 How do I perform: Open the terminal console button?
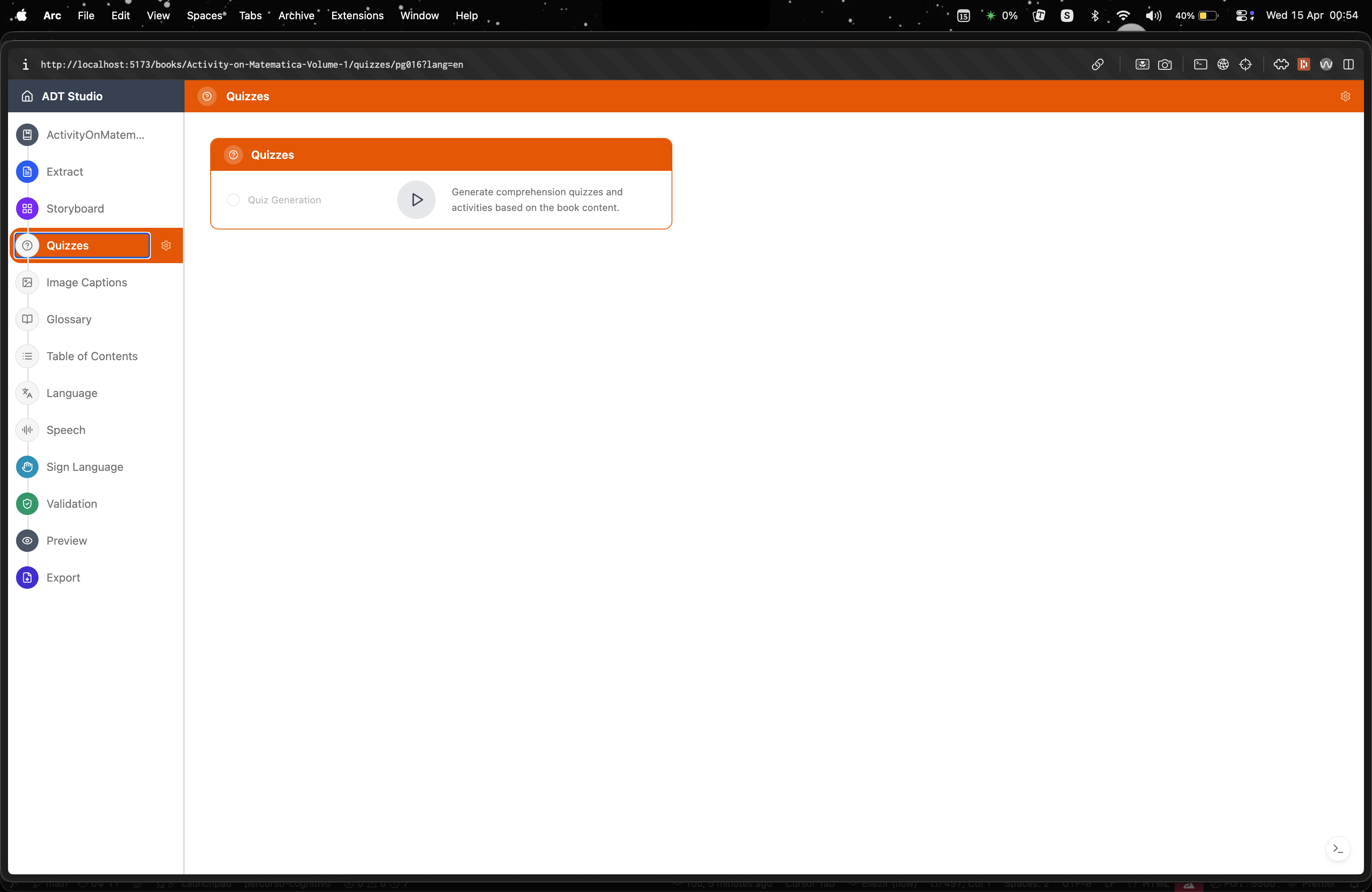[x=1338, y=849]
